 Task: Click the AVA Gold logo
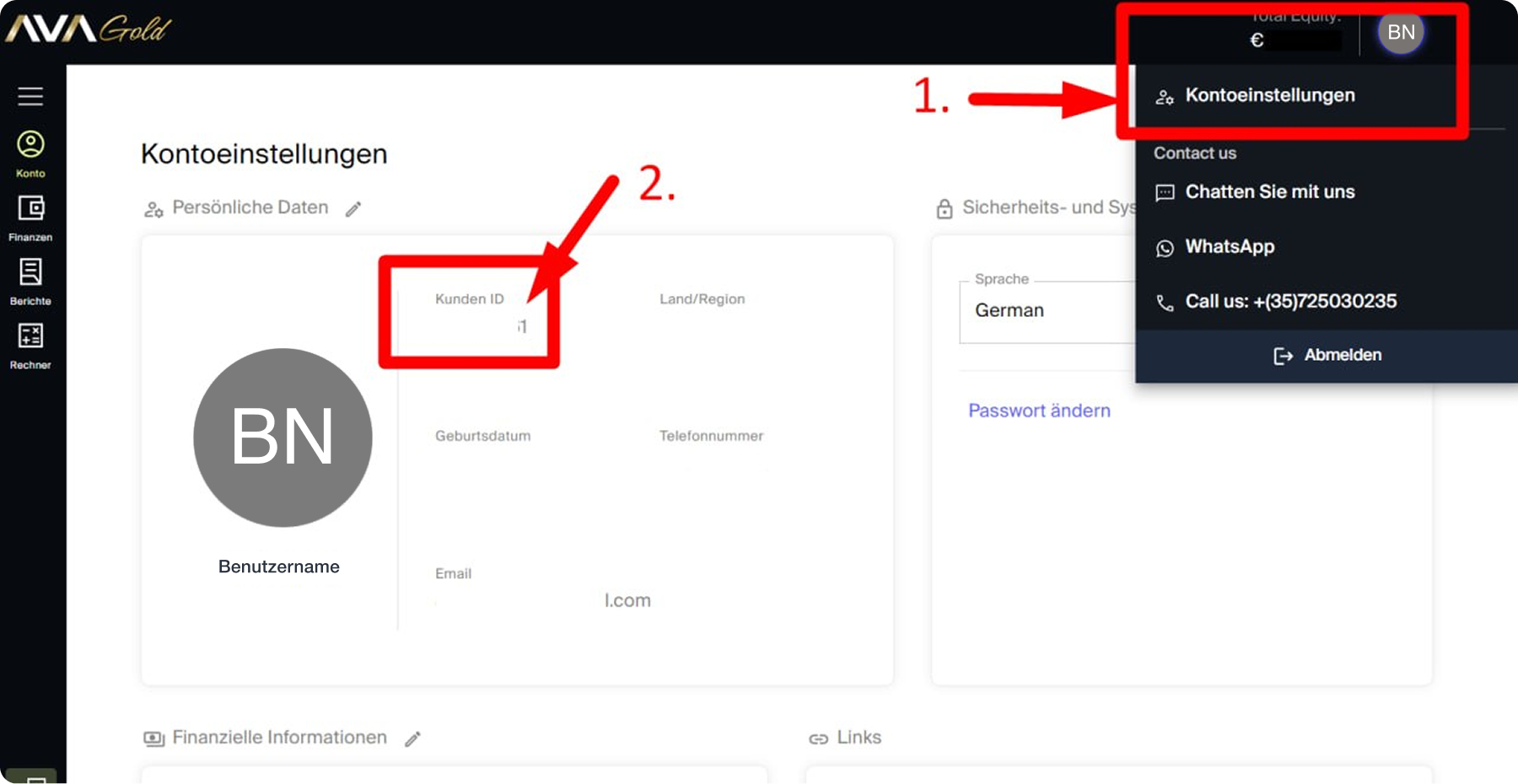click(x=88, y=30)
